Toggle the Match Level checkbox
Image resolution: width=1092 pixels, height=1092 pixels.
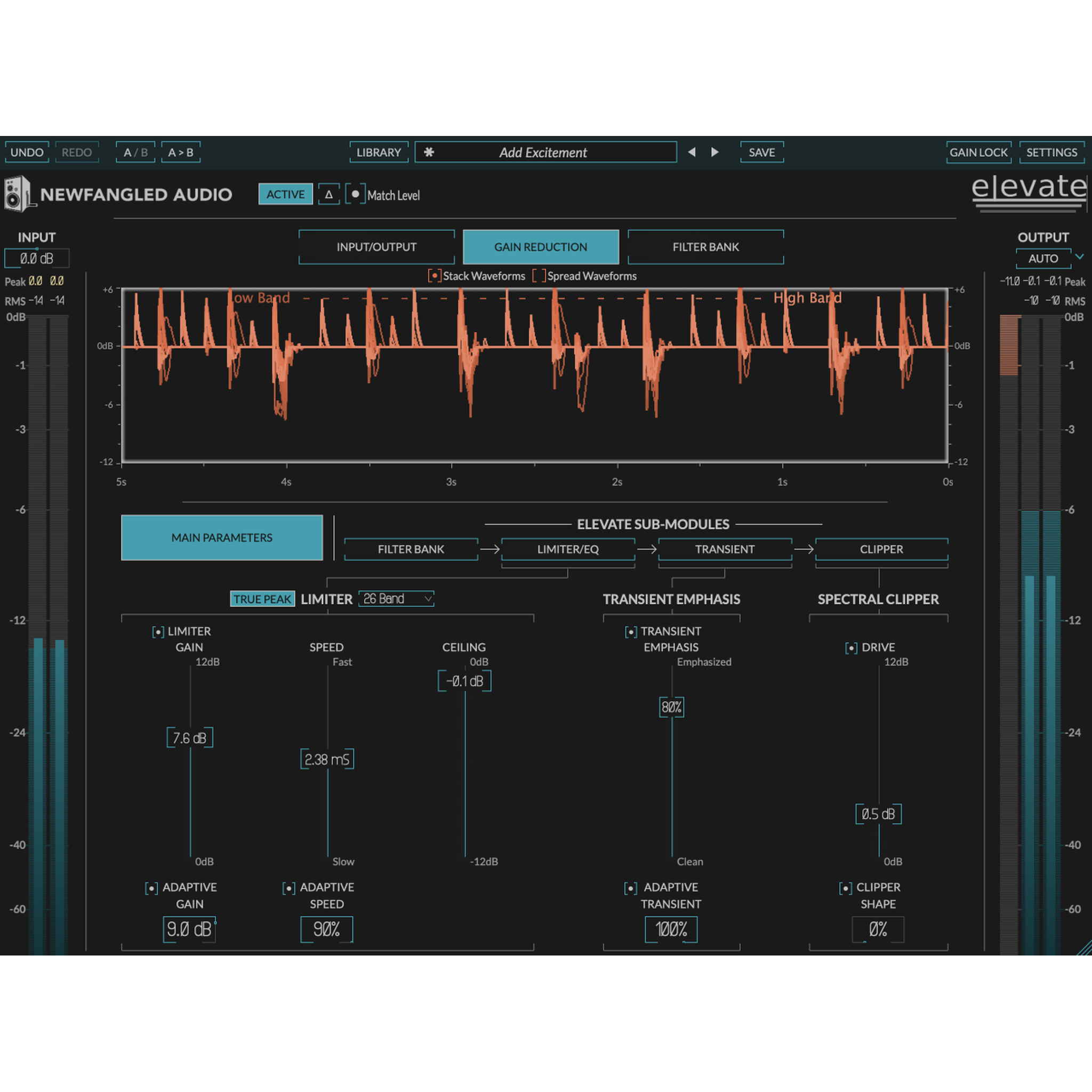356,195
